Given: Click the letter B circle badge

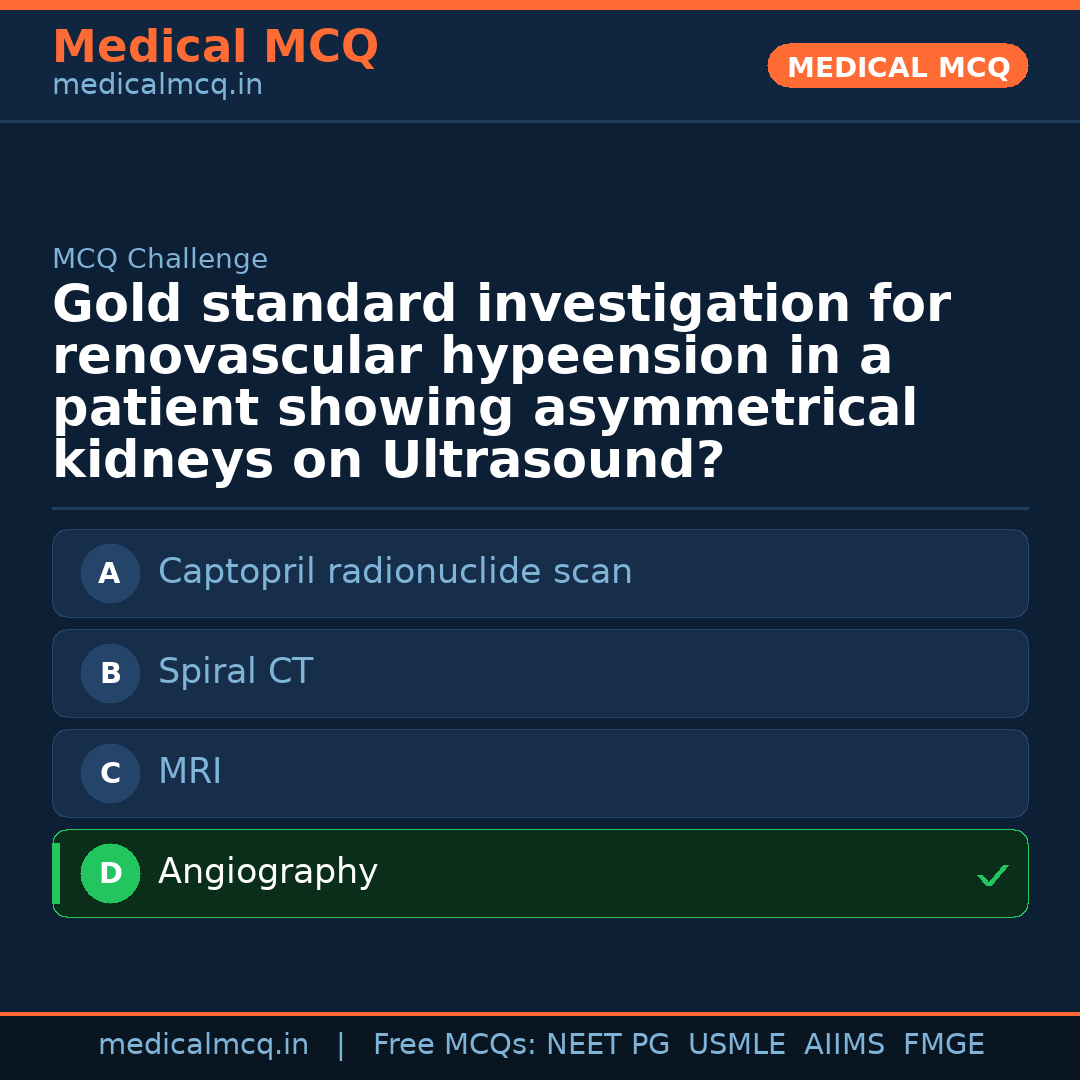Looking at the screenshot, I should (x=110, y=673).
